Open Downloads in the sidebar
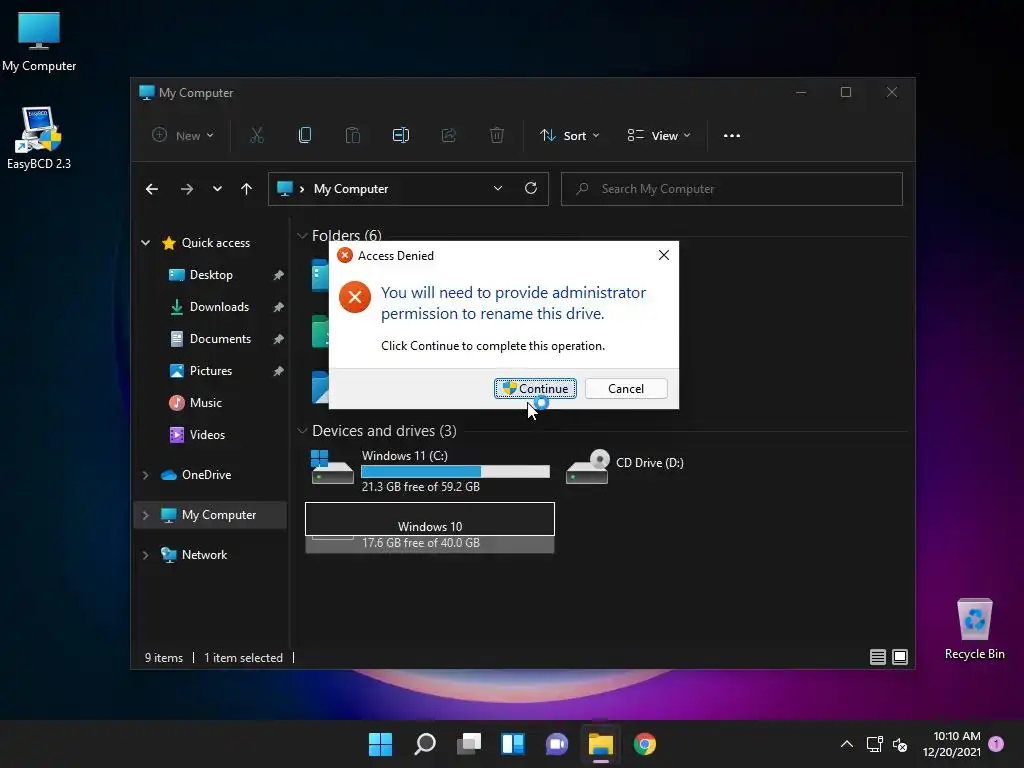Viewport: 1024px width, 768px height. (x=219, y=307)
